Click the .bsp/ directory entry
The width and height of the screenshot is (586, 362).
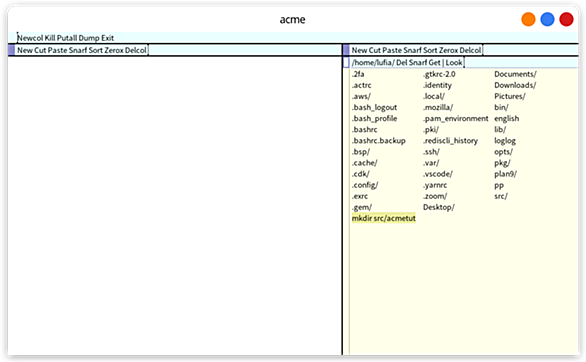(x=361, y=152)
